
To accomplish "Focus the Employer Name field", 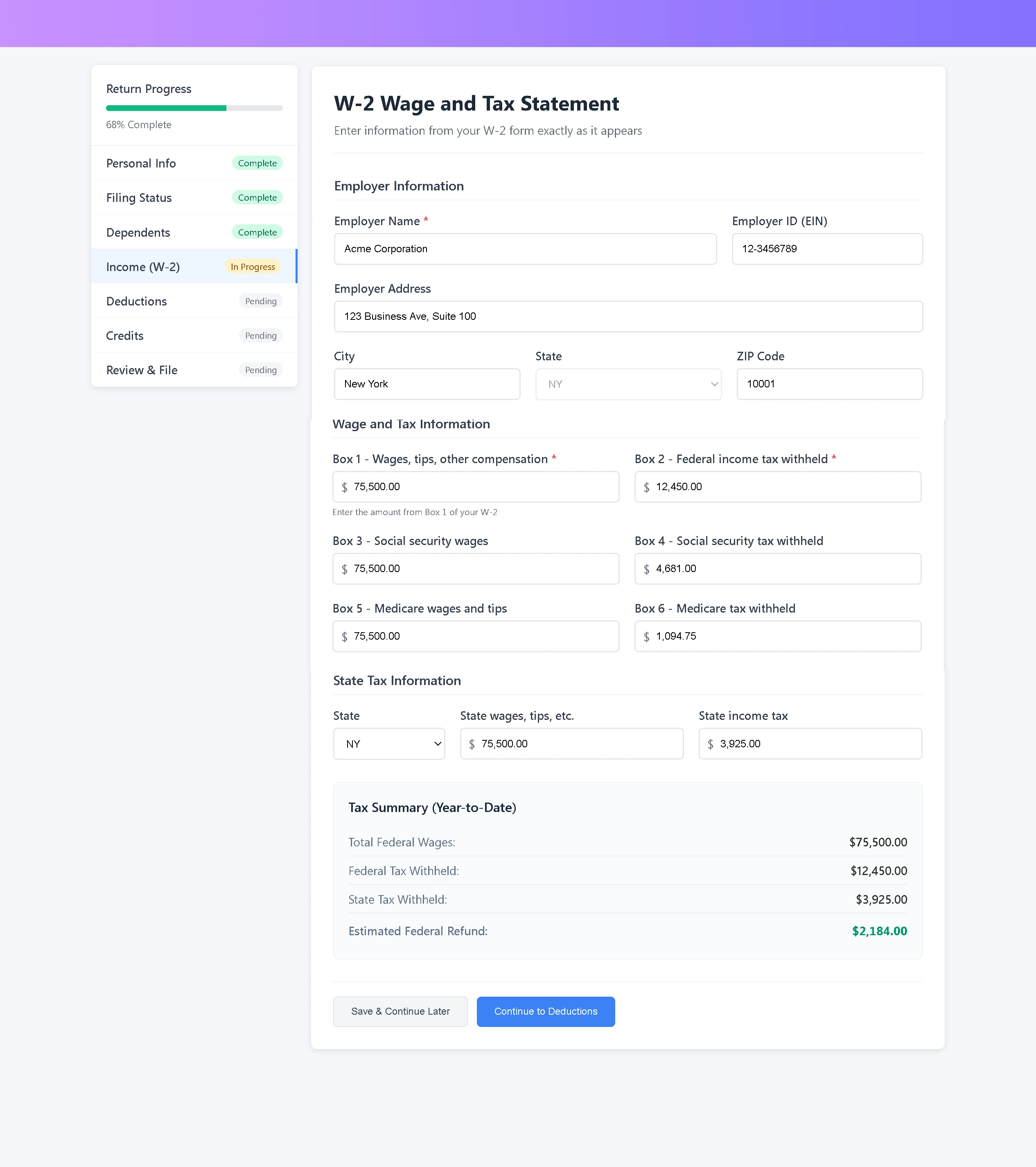I will coord(525,249).
